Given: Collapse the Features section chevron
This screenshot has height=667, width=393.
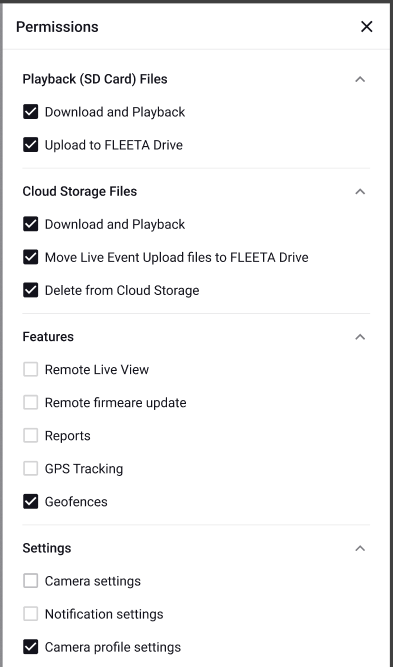Looking at the screenshot, I should 360,337.
